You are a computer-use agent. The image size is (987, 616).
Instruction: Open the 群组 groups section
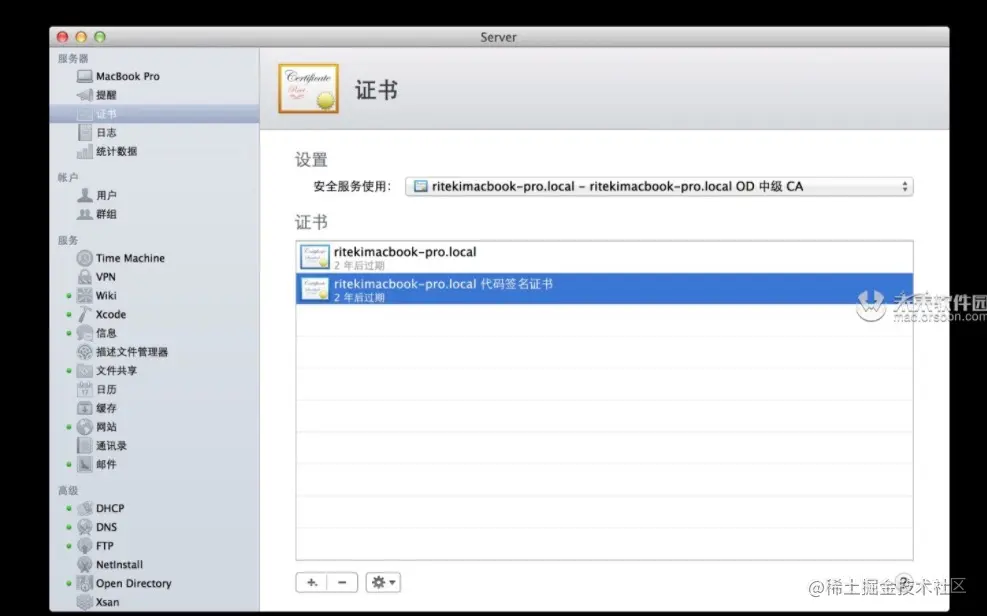97,215
